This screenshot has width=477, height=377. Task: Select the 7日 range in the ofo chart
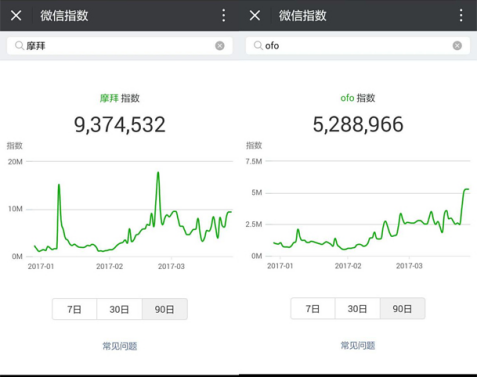(x=313, y=309)
